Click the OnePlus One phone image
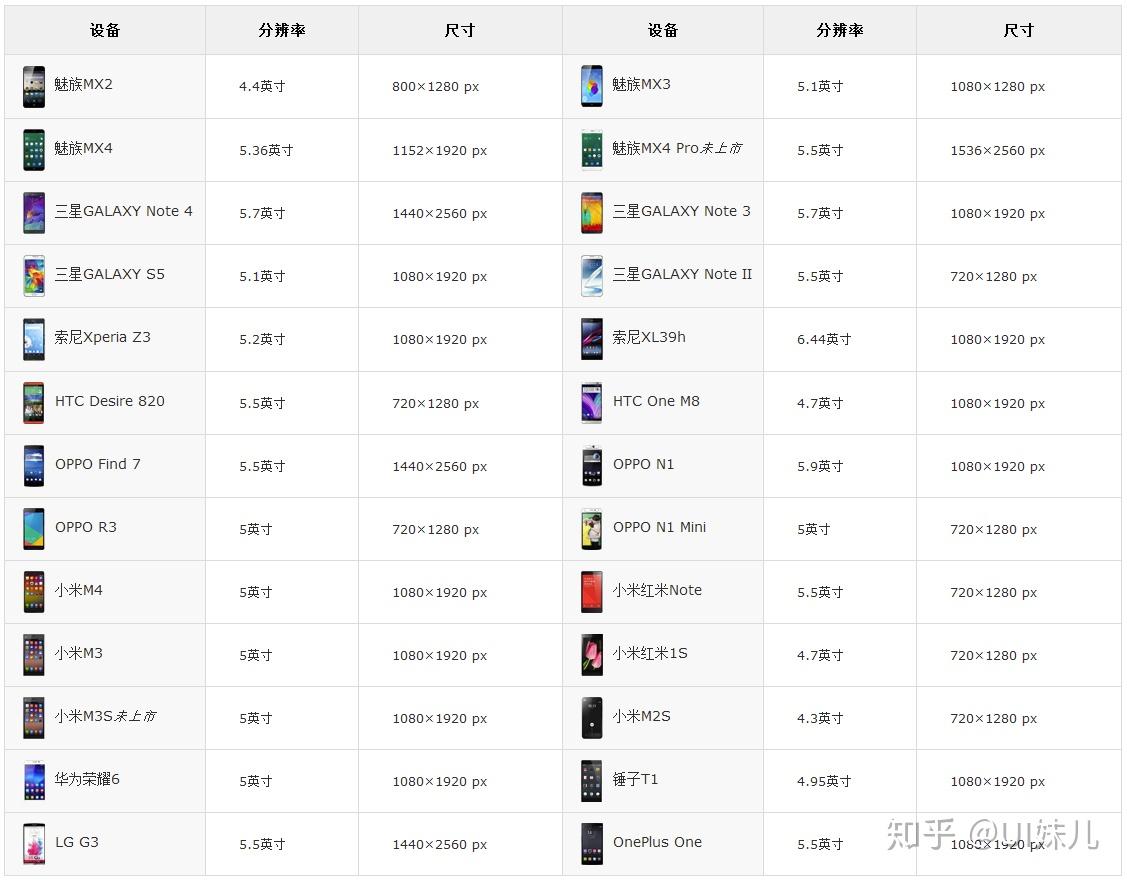The image size is (1127, 881). tap(592, 844)
